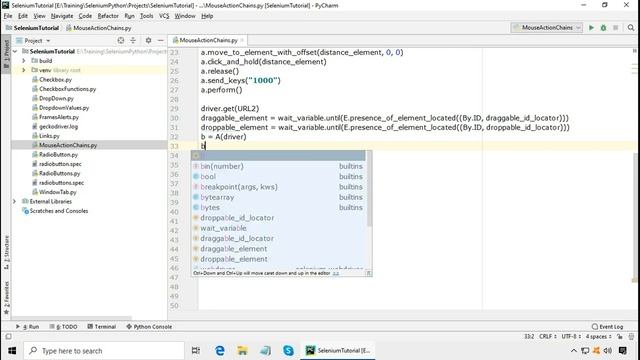
Task: Choose droppable_id_locator completion suggestion
Action: 278,218
